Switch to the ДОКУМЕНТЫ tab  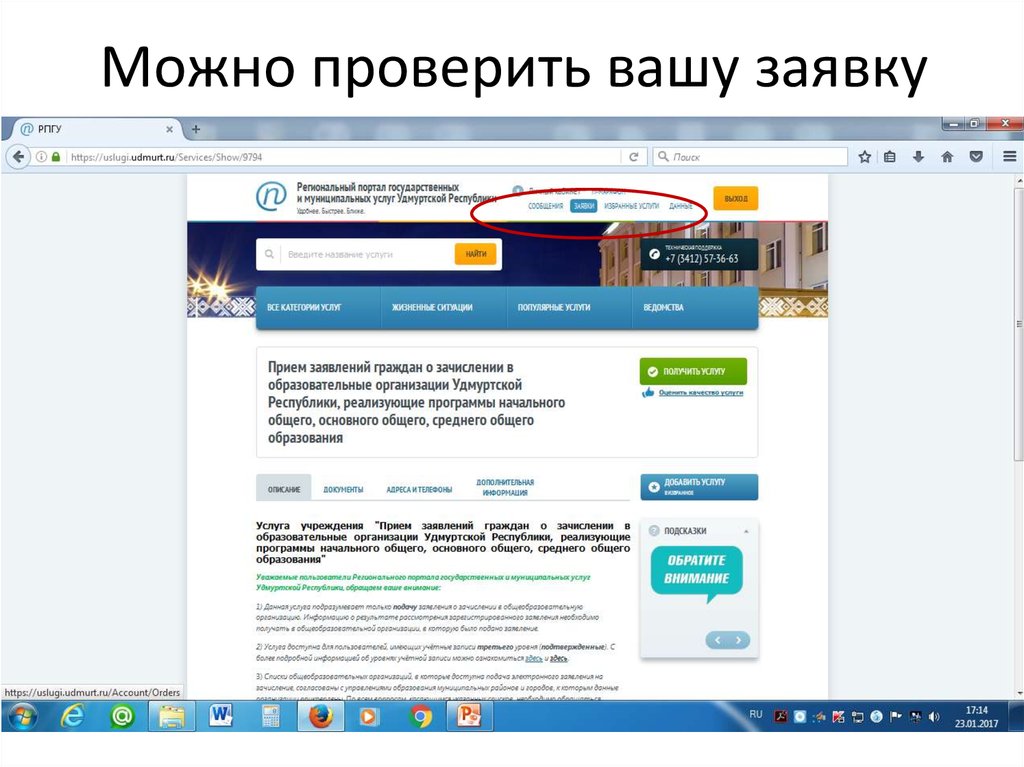(x=343, y=488)
